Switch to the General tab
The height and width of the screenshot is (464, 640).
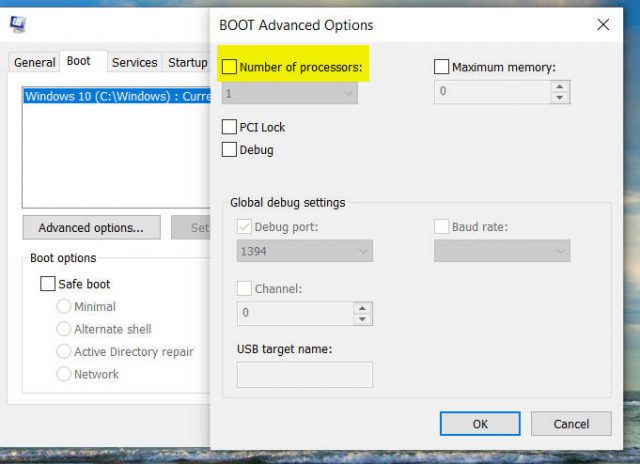click(x=34, y=62)
